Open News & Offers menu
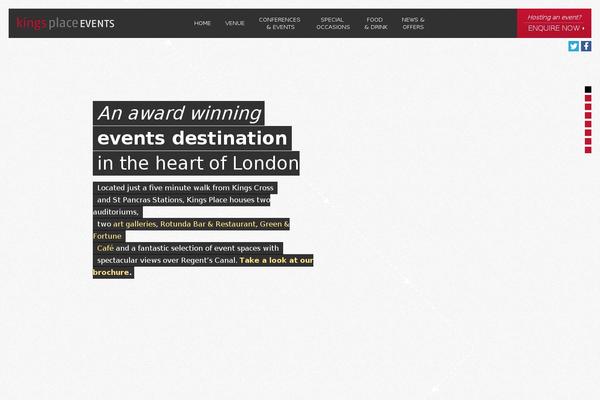 coord(413,23)
